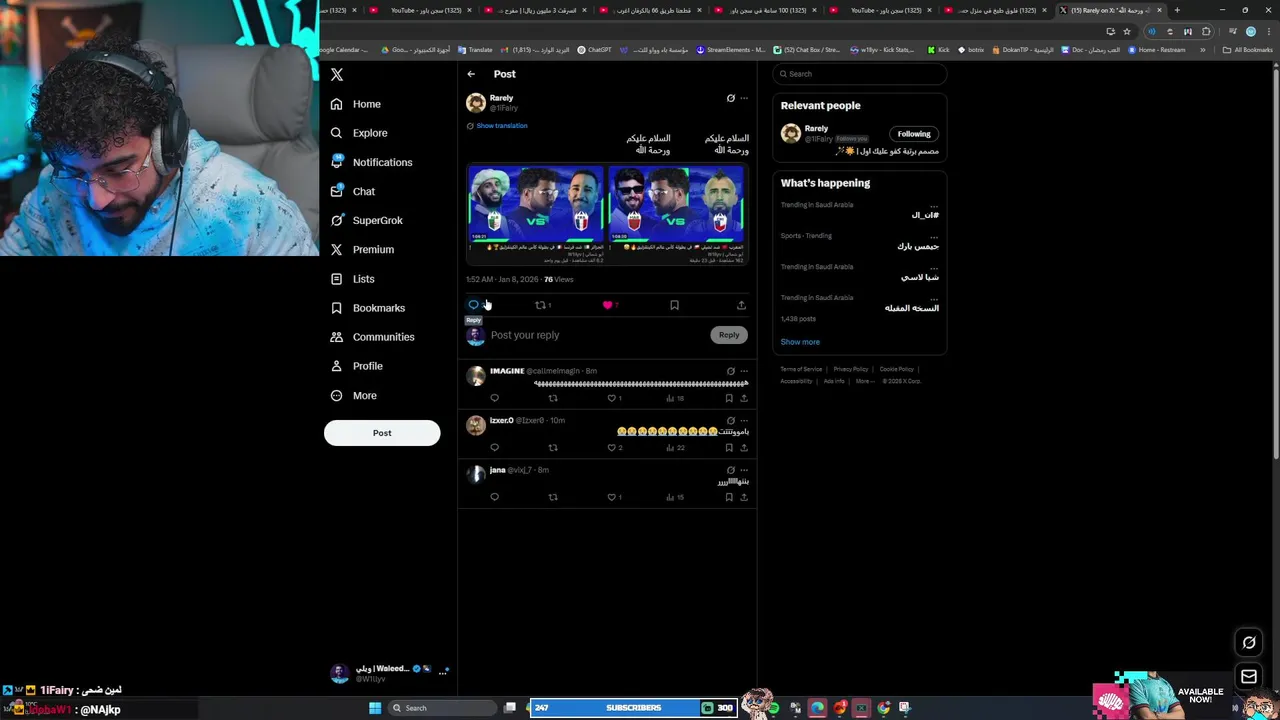The height and width of the screenshot is (720, 1280).
Task: Open Premium in the sidebar
Action: [361, 249]
